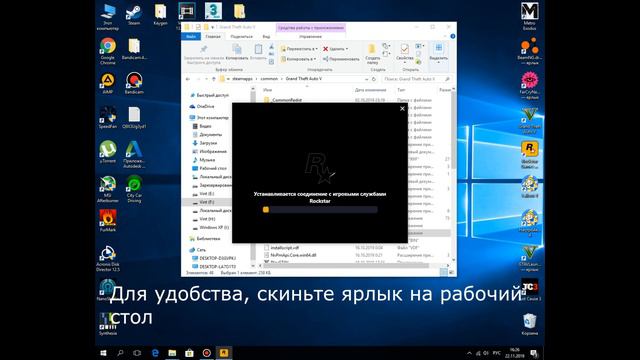Open Synthesia desktop shortcut
640x360 pixels.
tap(108, 324)
